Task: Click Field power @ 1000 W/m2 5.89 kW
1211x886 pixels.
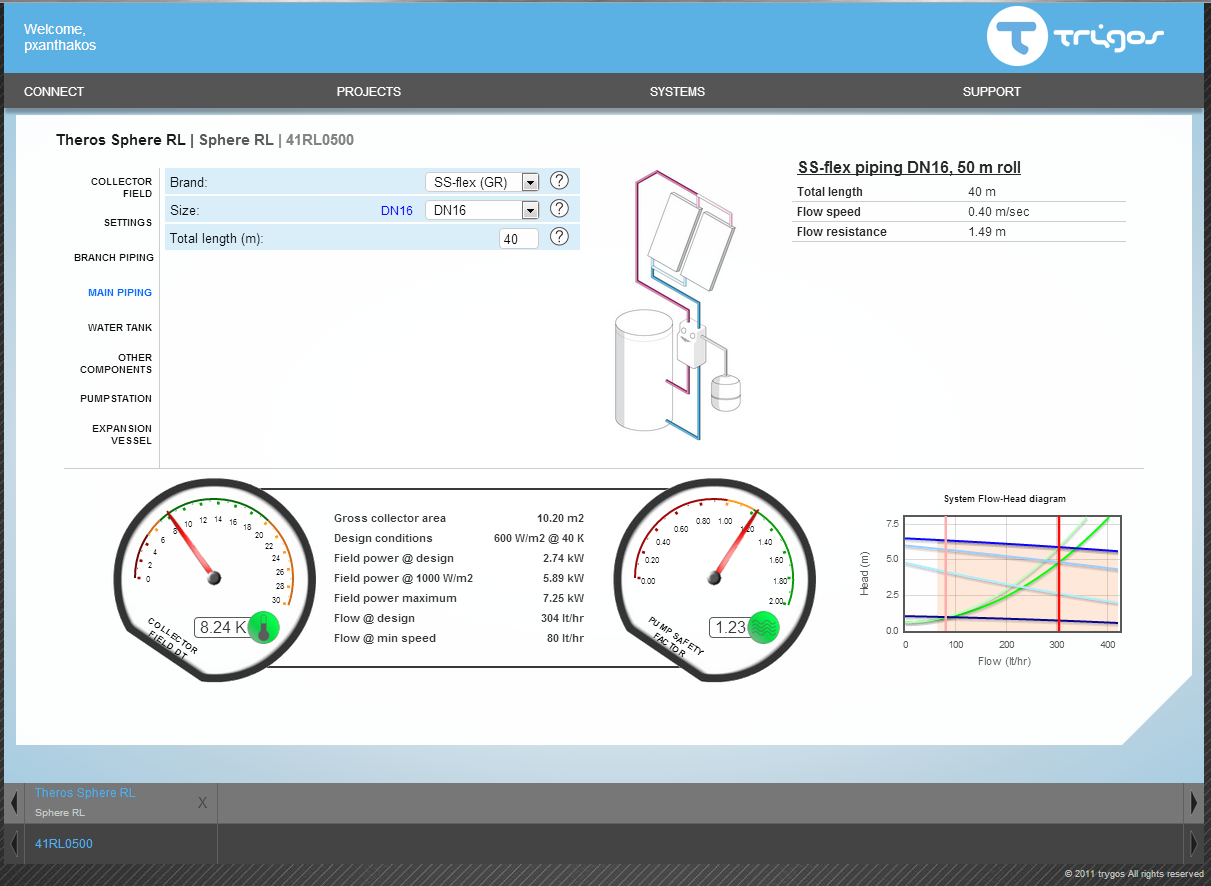Action: coord(563,578)
